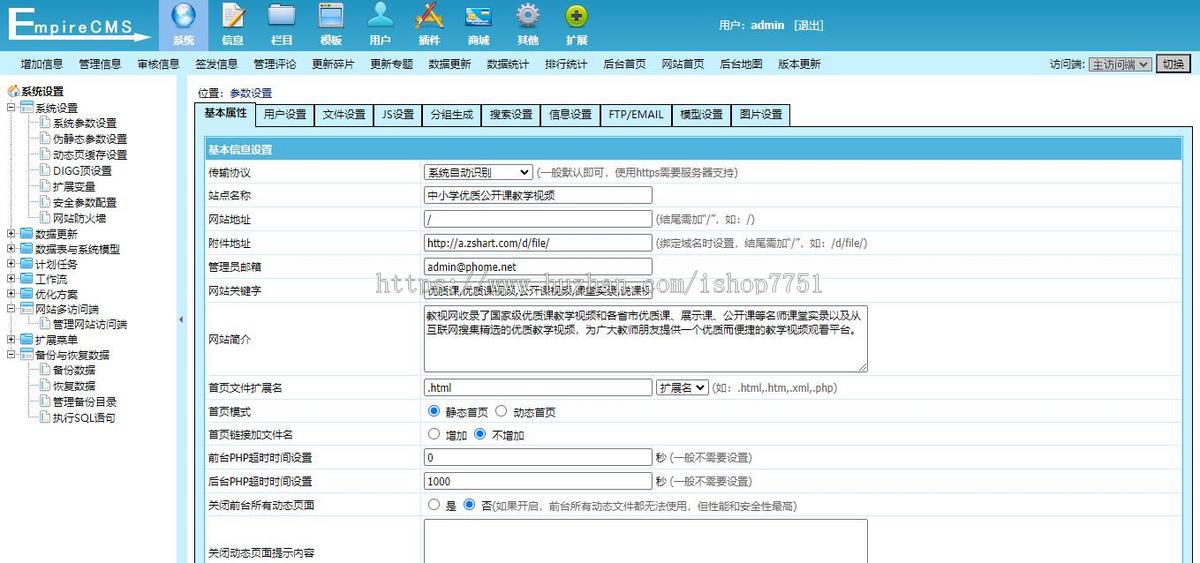This screenshot has height=563, width=1200.
Task: Collapse the 系统设置 tree node
Action: point(11,108)
